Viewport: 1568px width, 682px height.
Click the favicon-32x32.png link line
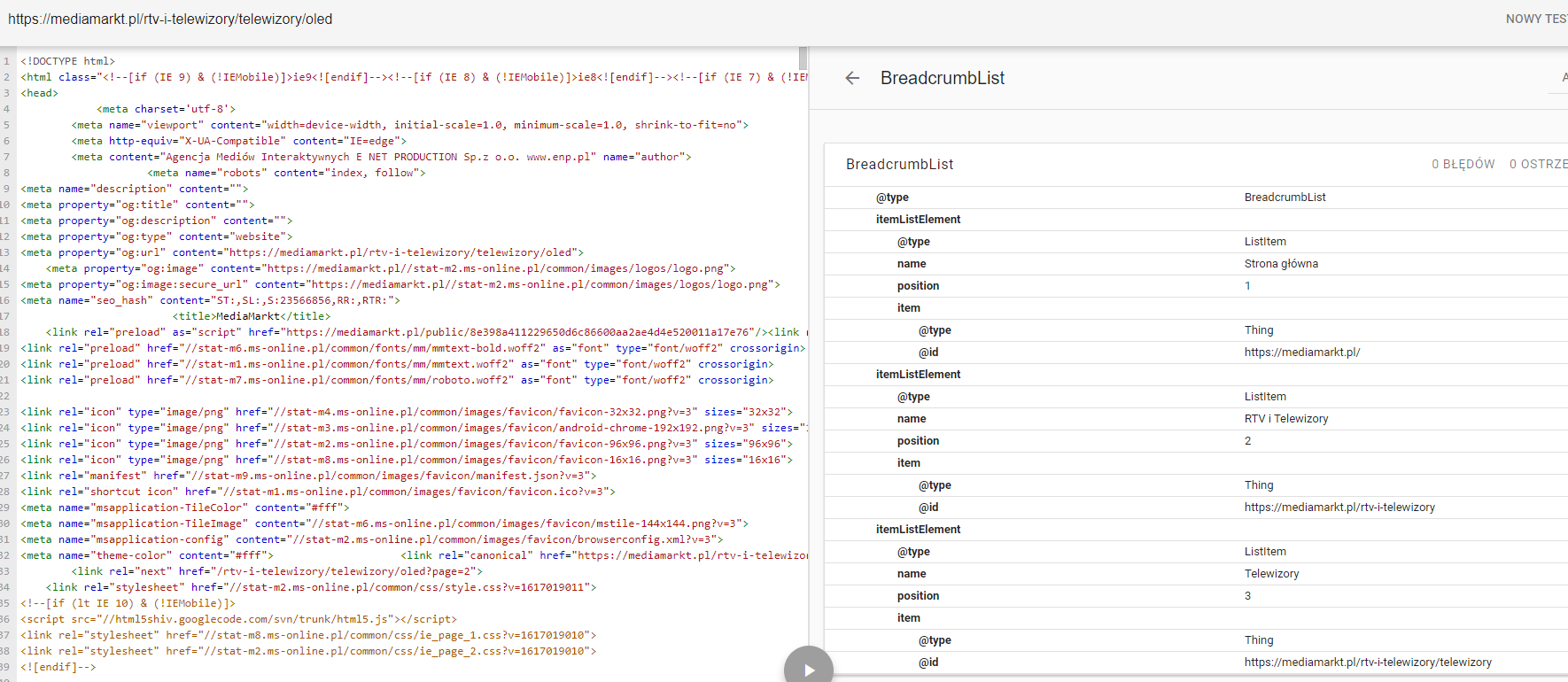(x=408, y=412)
